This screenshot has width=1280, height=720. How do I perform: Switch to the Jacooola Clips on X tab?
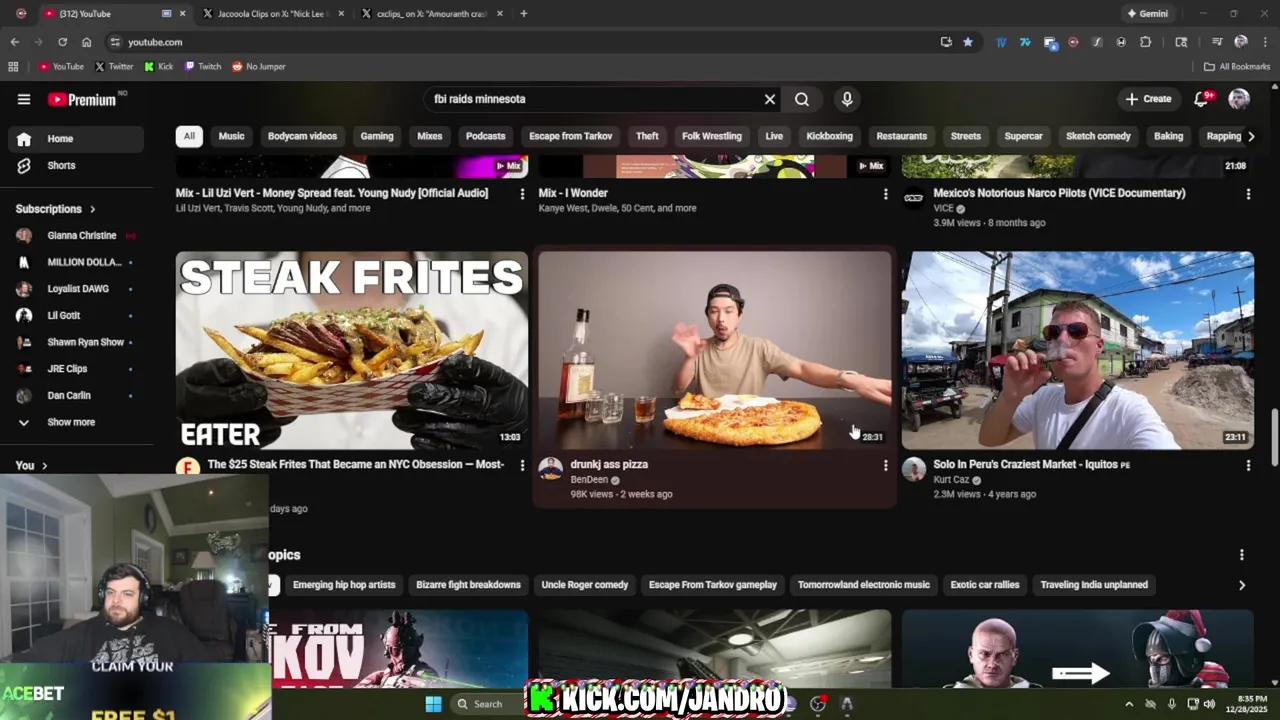click(x=272, y=14)
